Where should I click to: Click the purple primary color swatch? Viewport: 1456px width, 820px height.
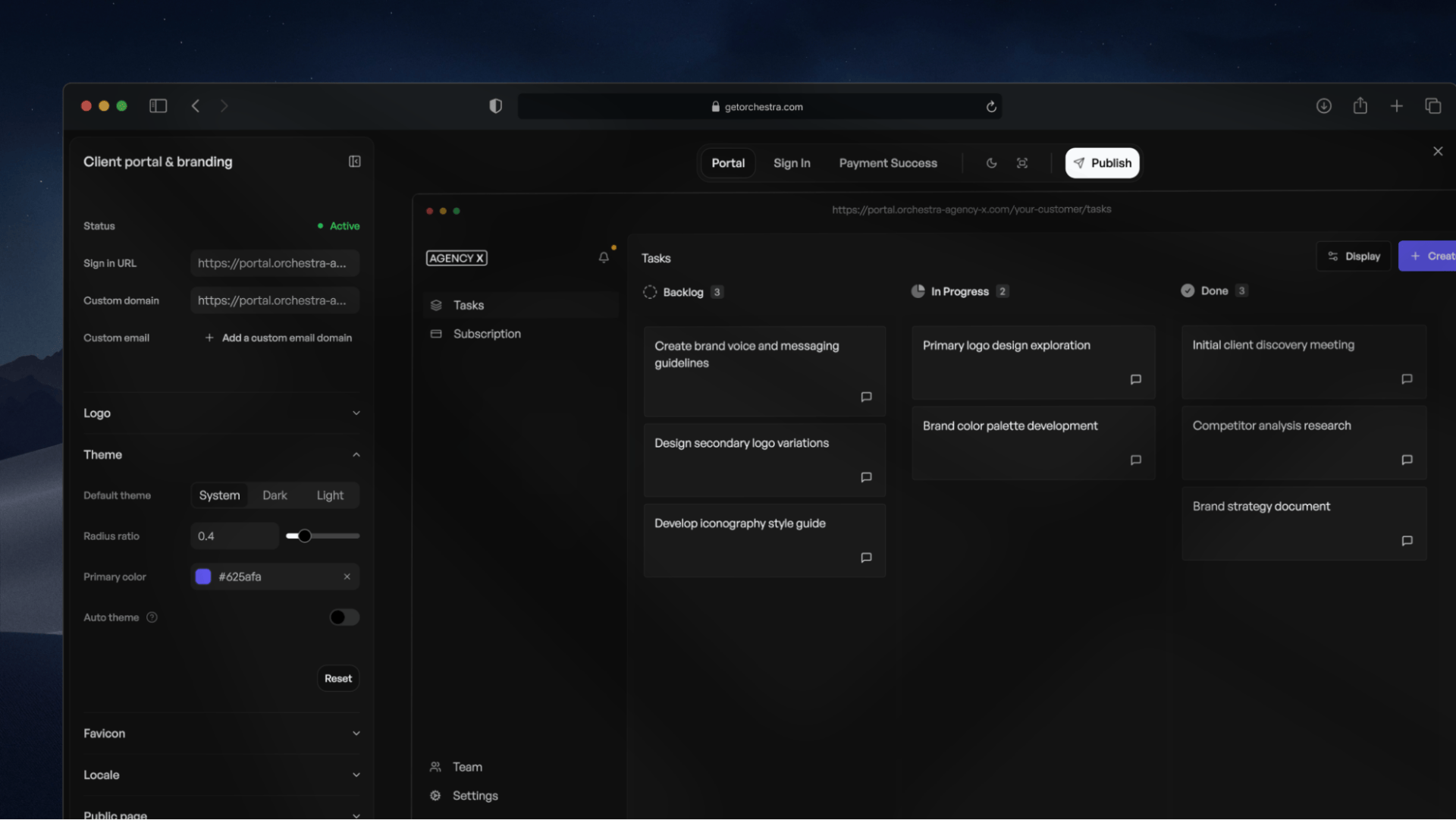point(203,577)
